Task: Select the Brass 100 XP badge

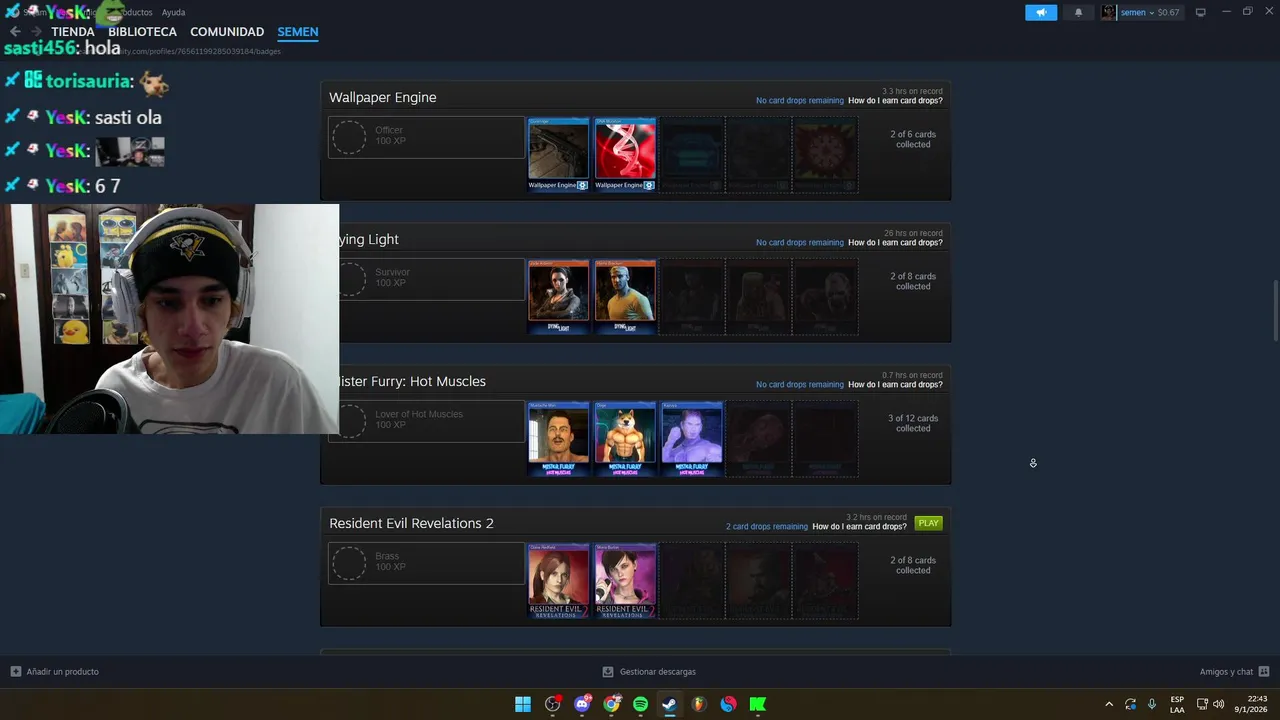Action: pyautogui.click(x=426, y=563)
